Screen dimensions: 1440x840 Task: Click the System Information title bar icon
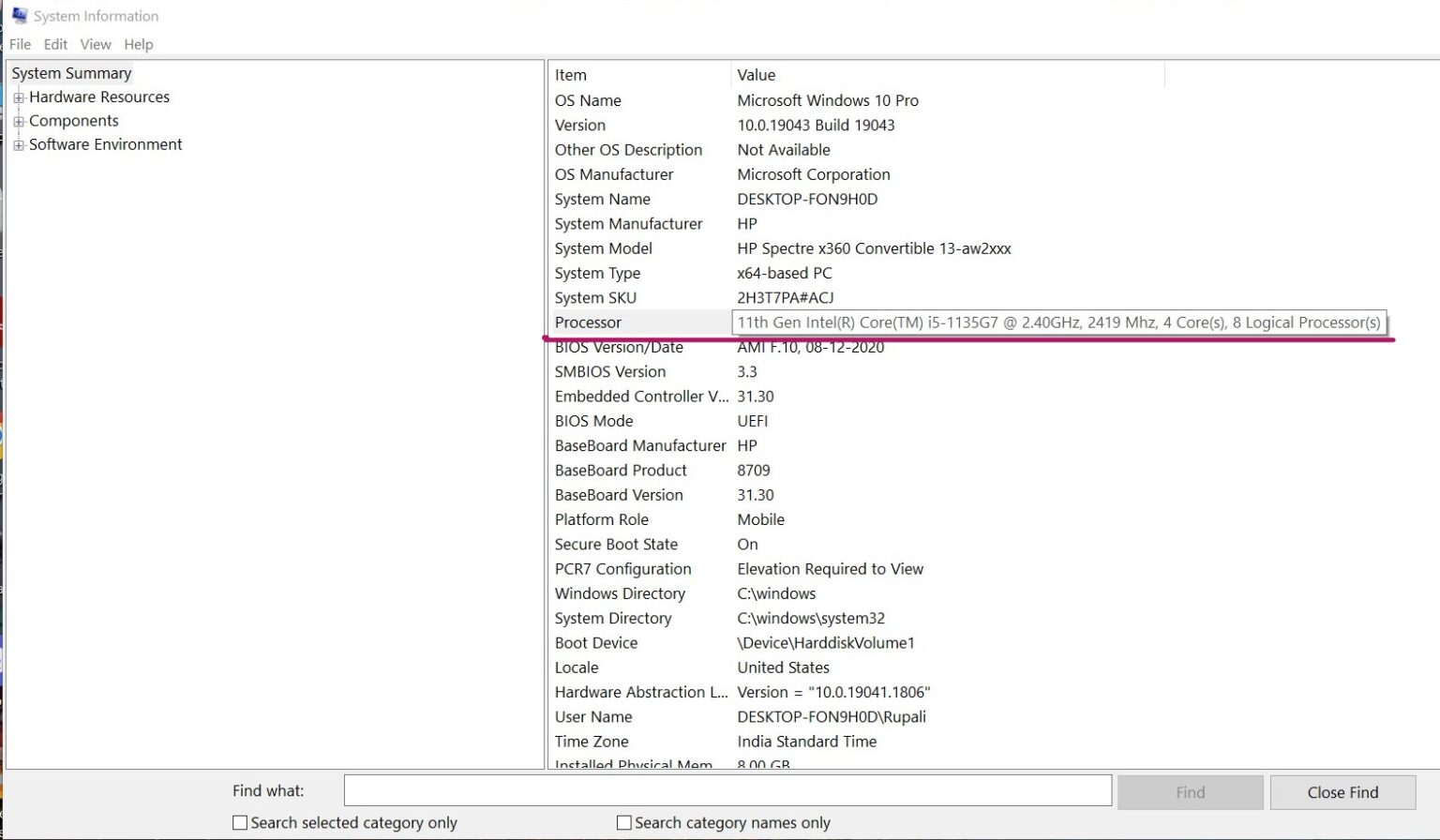pos(19,15)
